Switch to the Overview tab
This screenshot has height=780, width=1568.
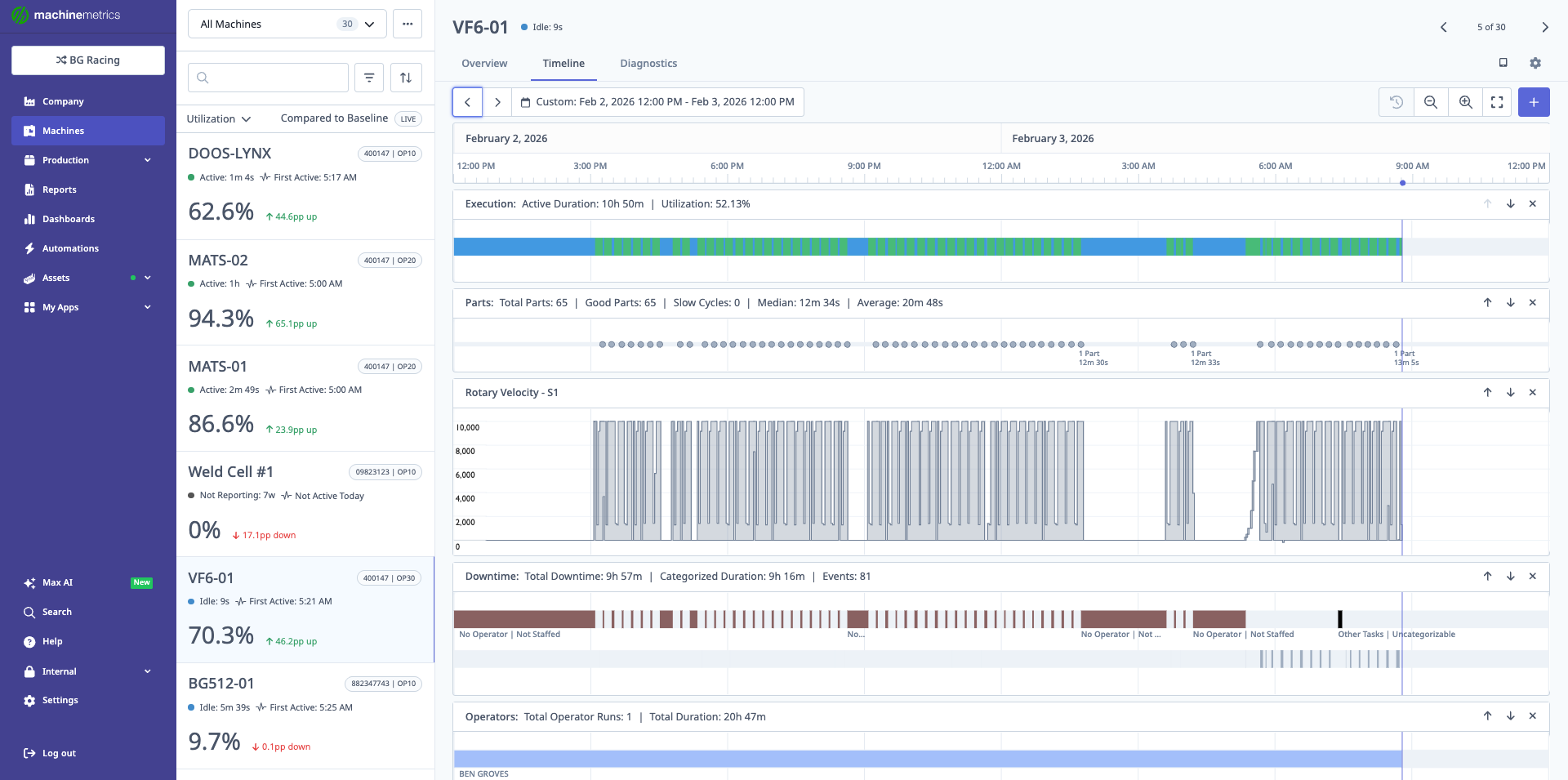(484, 63)
